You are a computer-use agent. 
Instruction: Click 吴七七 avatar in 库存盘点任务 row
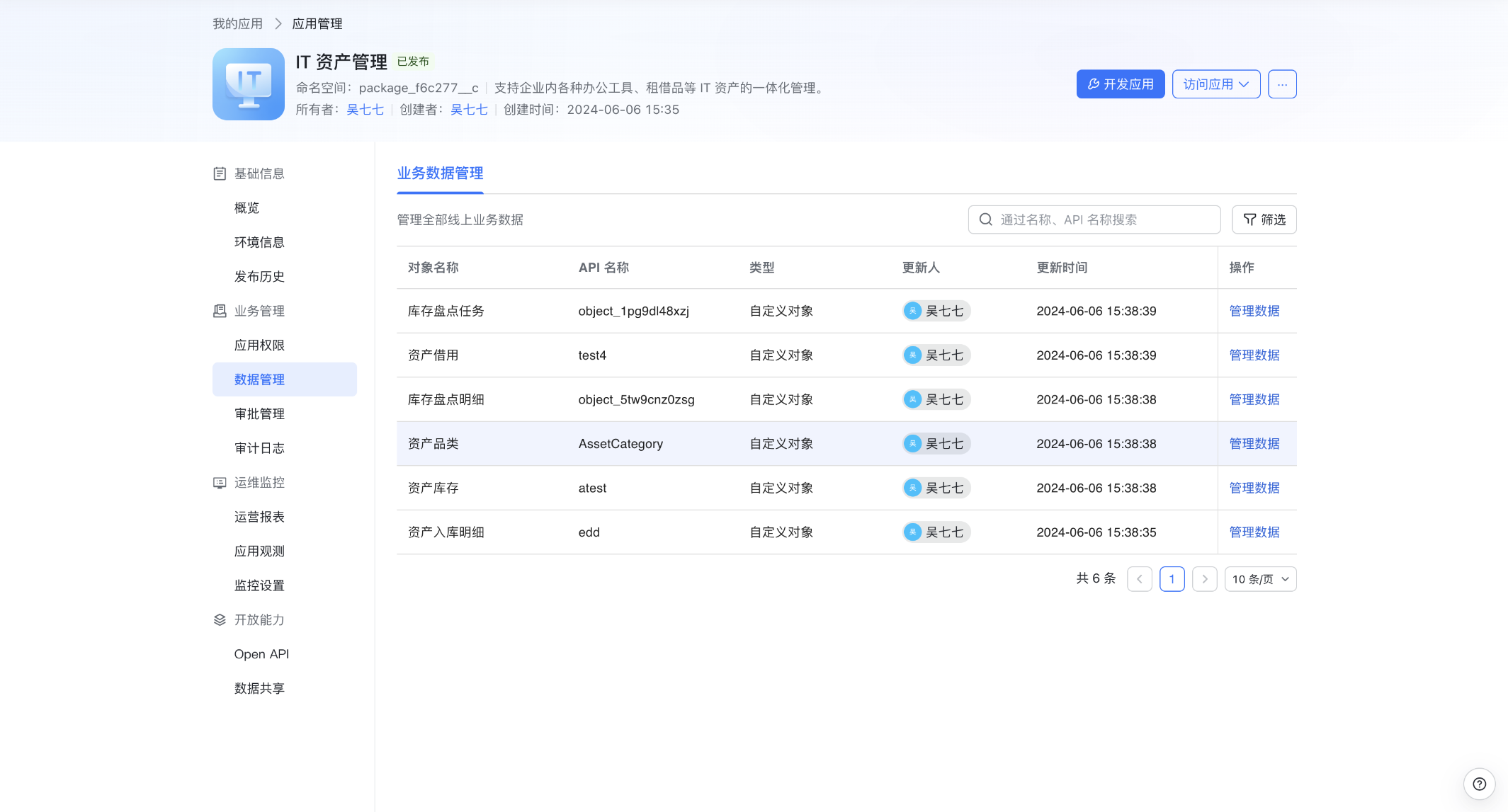point(913,311)
